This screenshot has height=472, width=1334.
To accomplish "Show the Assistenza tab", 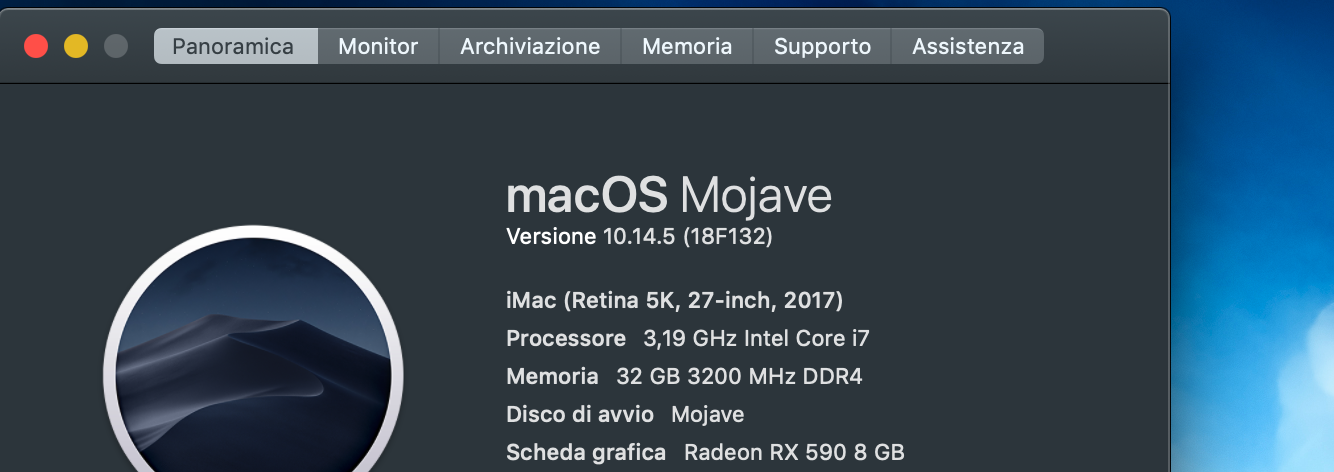I will tap(967, 46).
